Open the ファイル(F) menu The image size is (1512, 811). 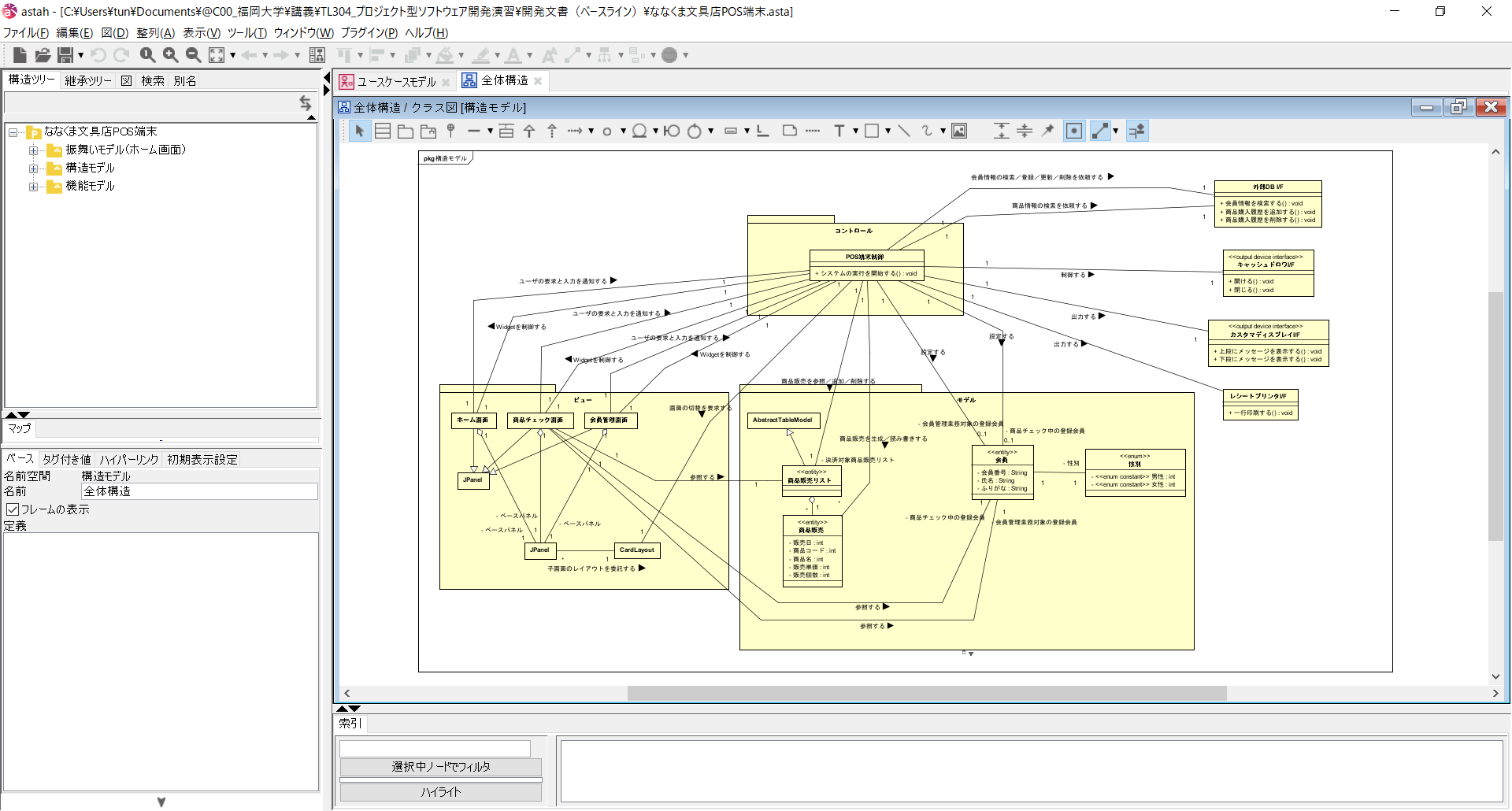click(x=26, y=32)
